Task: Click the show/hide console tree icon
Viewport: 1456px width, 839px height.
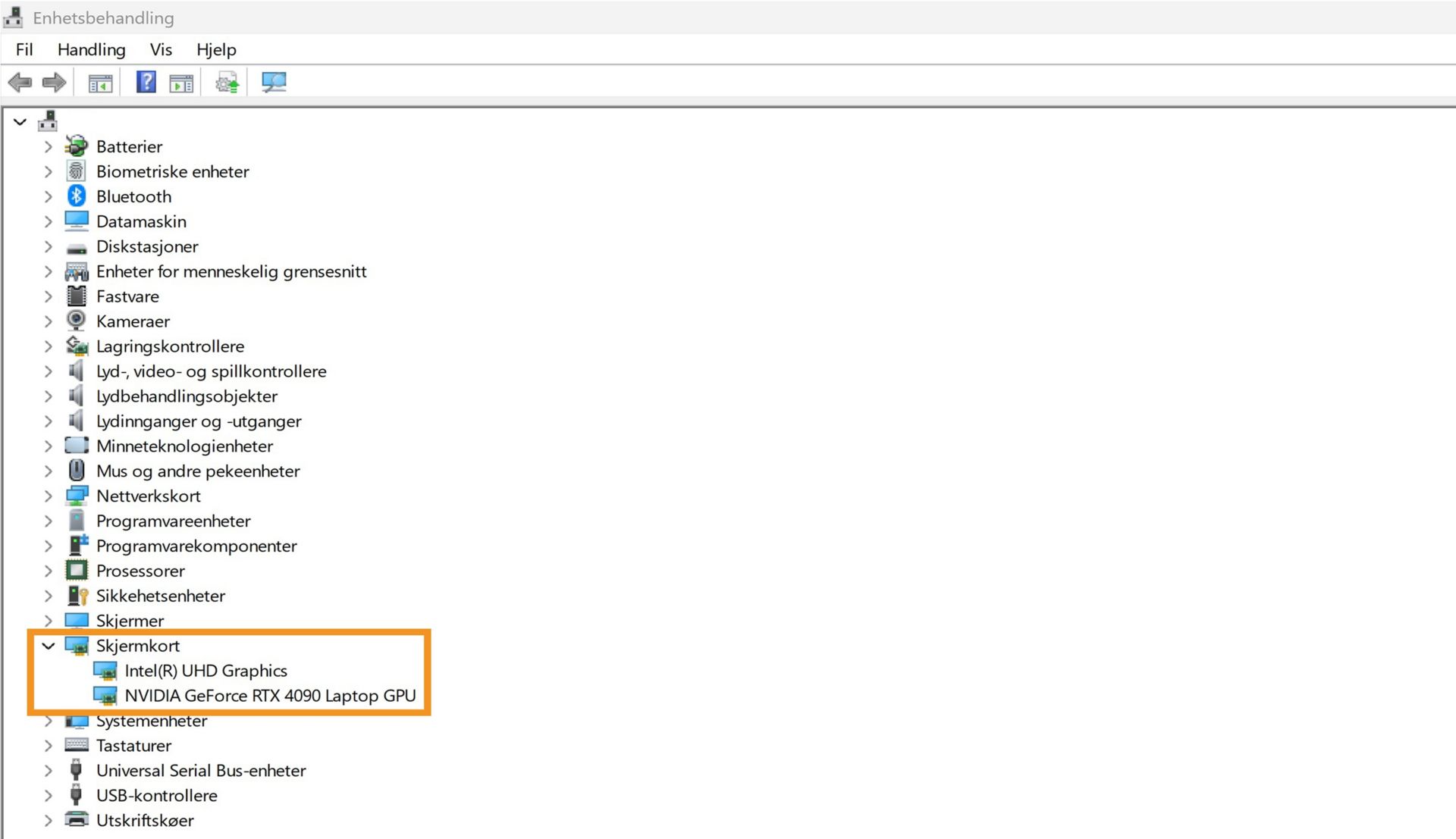Action: pyautogui.click(x=100, y=83)
